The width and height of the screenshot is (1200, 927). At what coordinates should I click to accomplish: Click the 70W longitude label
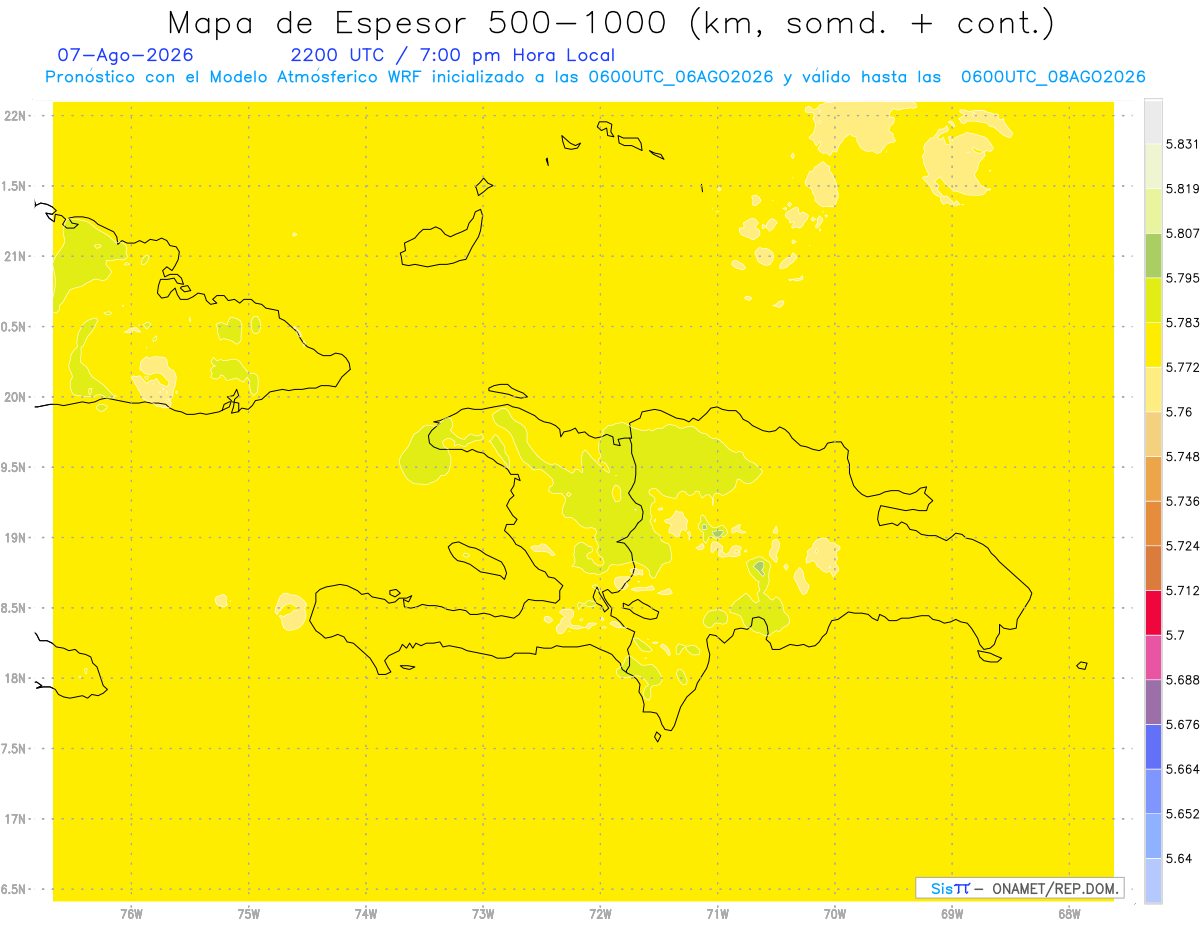[x=835, y=914]
